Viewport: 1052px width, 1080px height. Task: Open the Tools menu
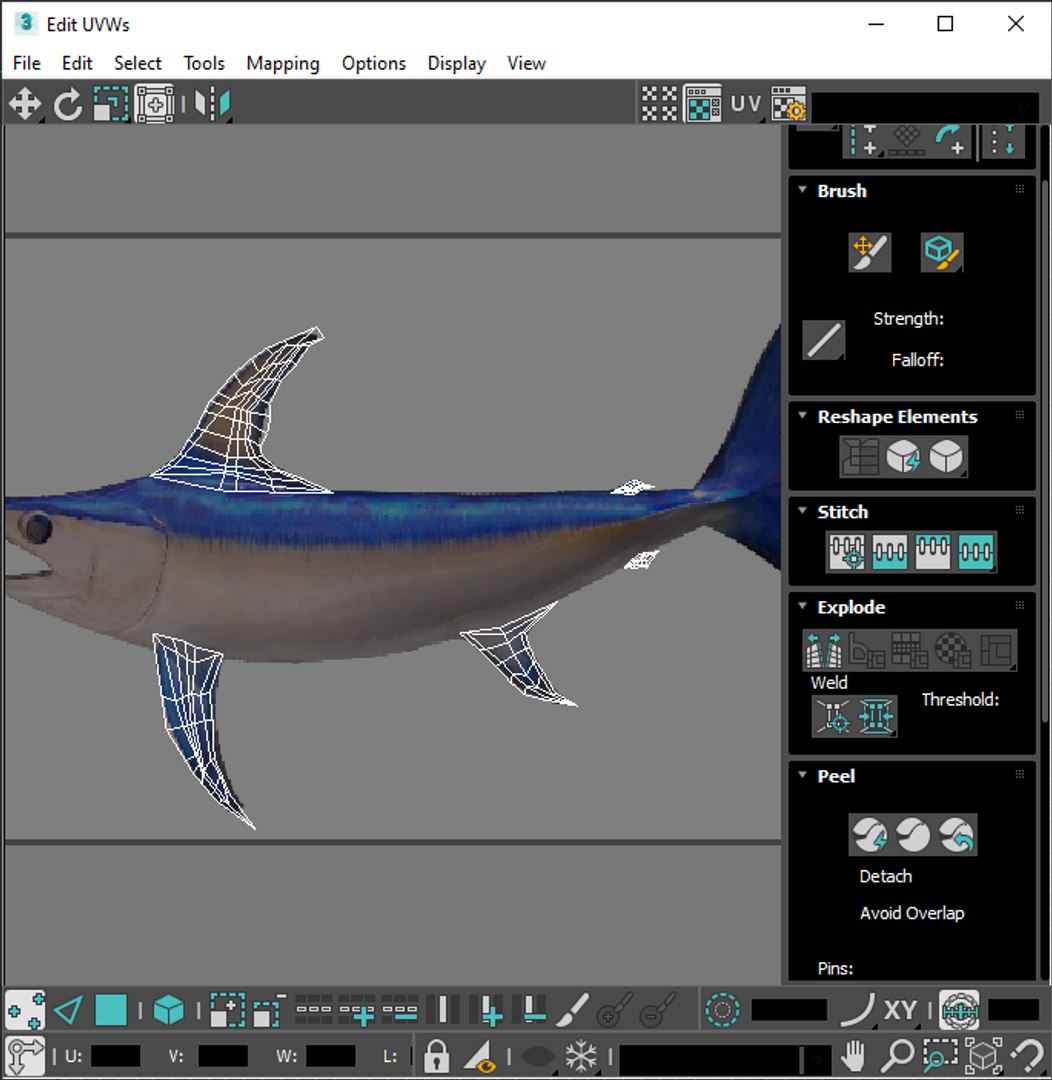tap(204, 63)
